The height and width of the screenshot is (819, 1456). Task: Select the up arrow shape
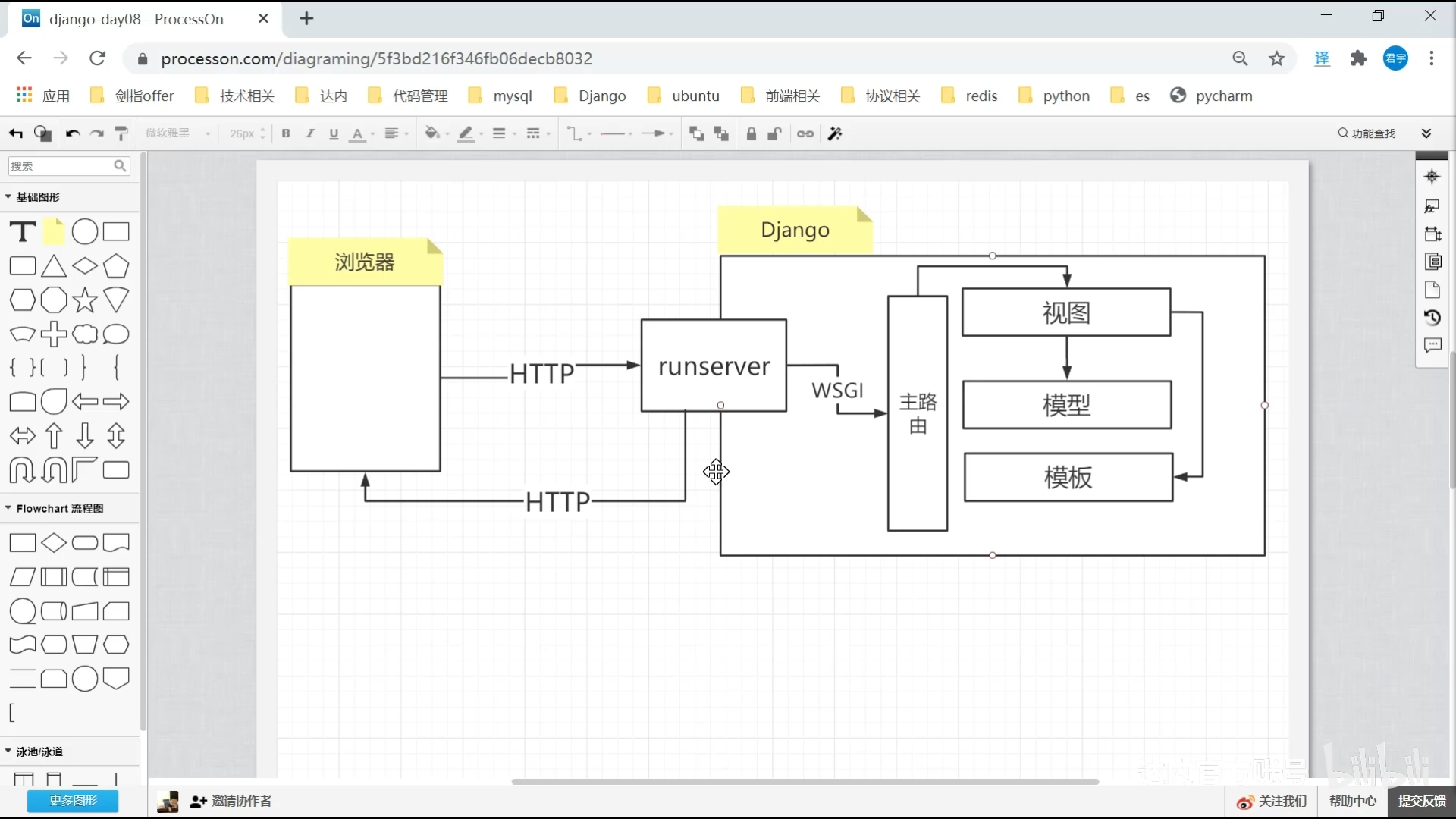(54, 435)
